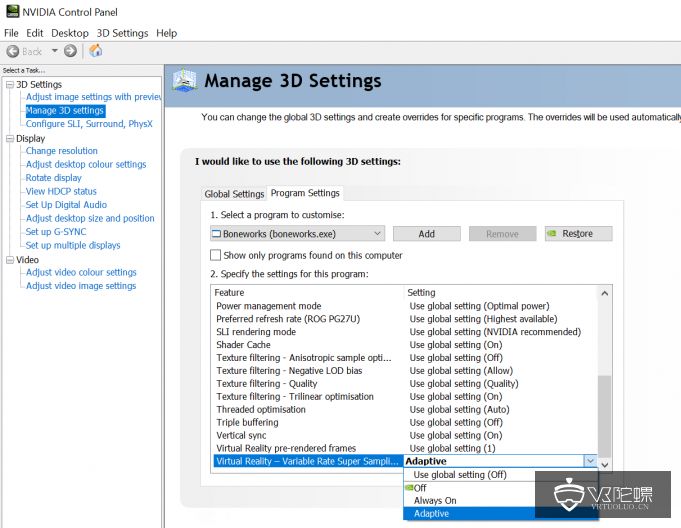Select the Program Settings tab
This screenshot has height=528, width=681.
click(305, 193)
